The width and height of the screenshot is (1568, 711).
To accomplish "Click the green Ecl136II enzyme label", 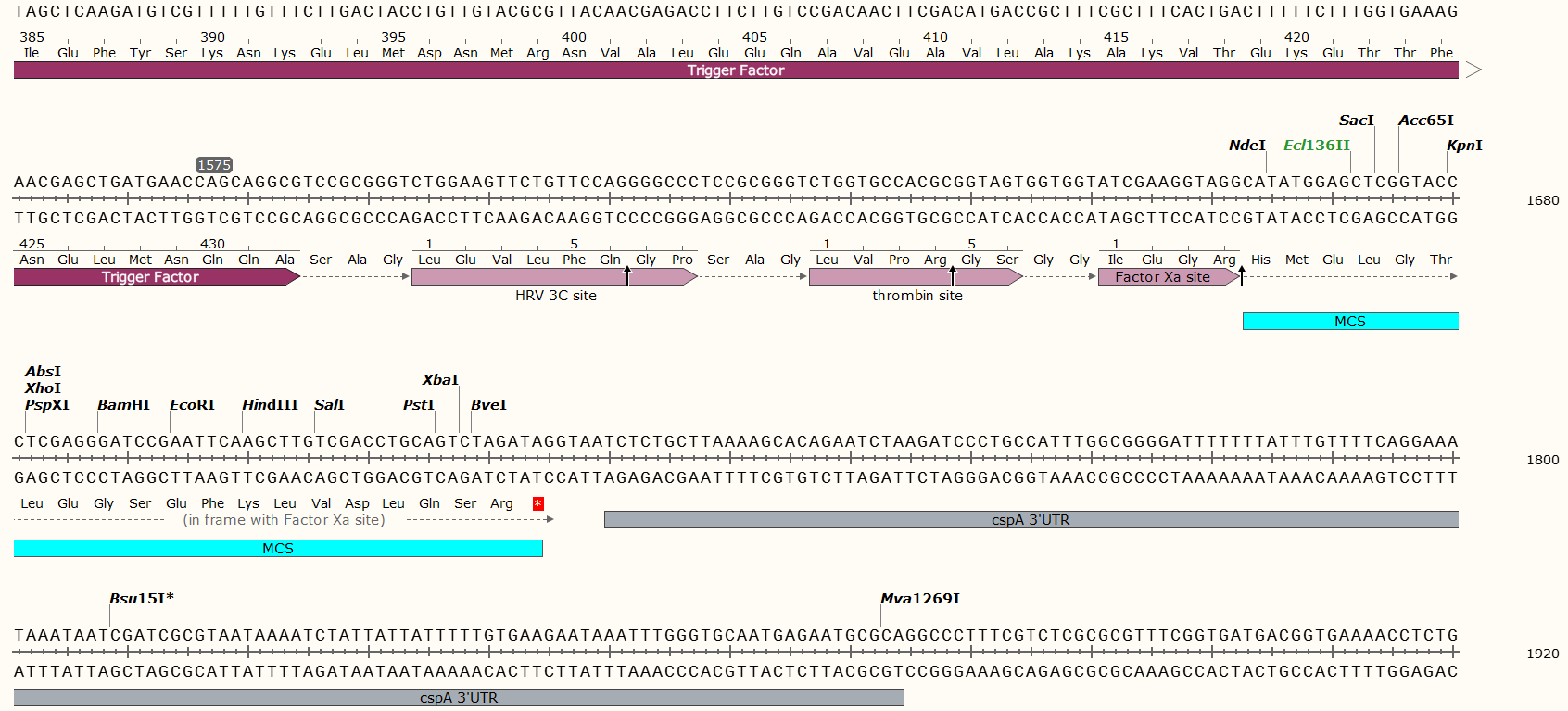I will (1316, 146).
